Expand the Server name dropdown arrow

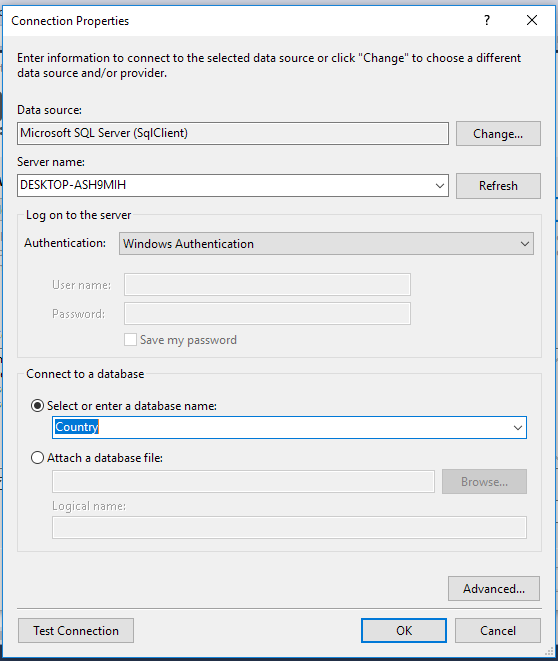(x=440, y=186)
